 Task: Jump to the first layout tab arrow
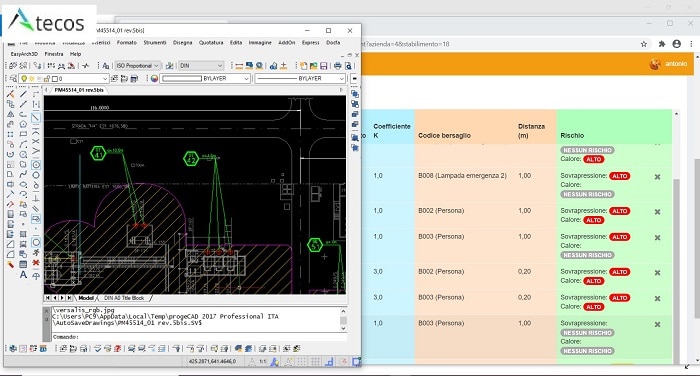click(48, 298)
